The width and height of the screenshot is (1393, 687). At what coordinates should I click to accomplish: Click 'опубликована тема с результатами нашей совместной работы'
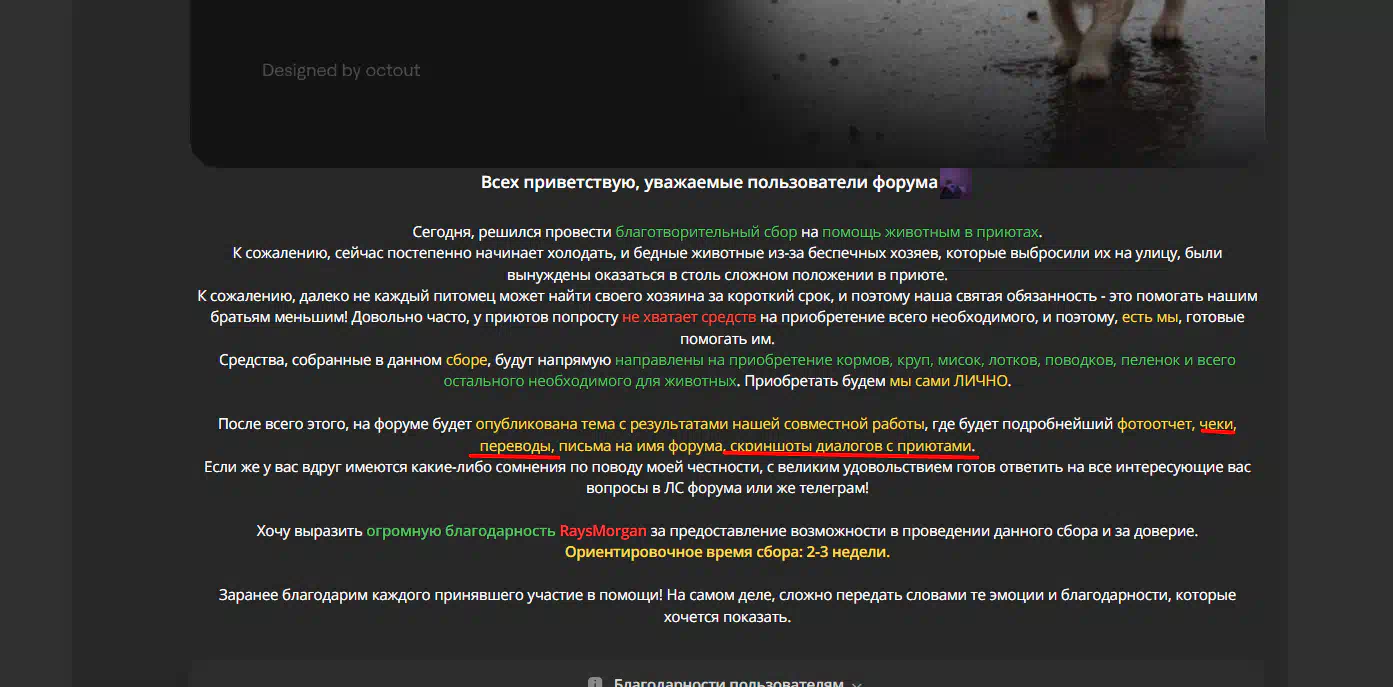701,424
